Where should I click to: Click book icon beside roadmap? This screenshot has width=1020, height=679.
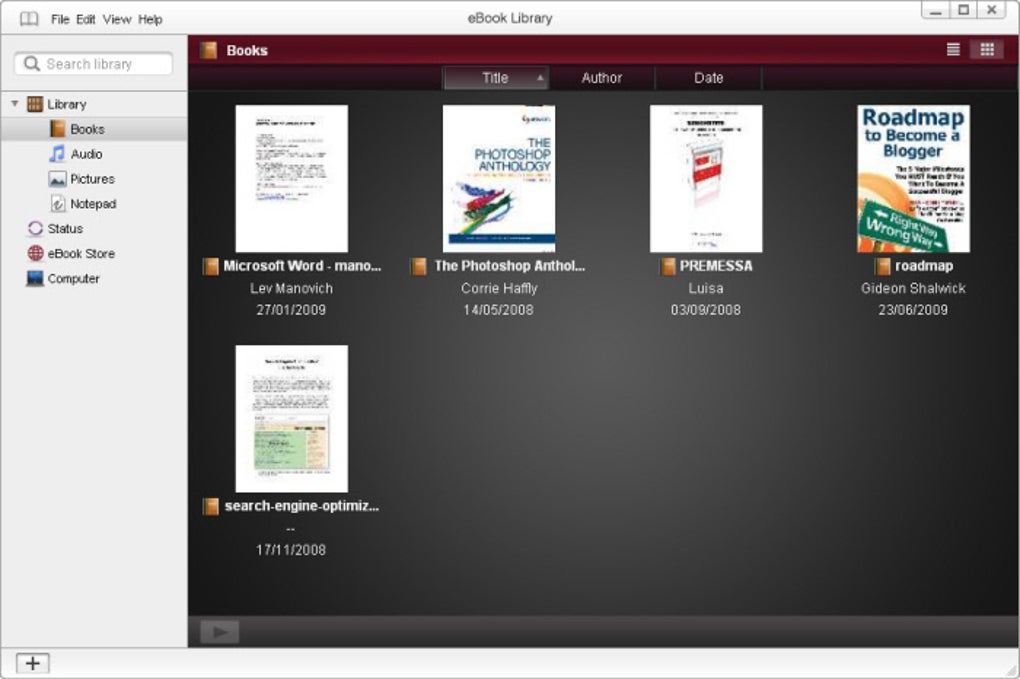(883, 266)
